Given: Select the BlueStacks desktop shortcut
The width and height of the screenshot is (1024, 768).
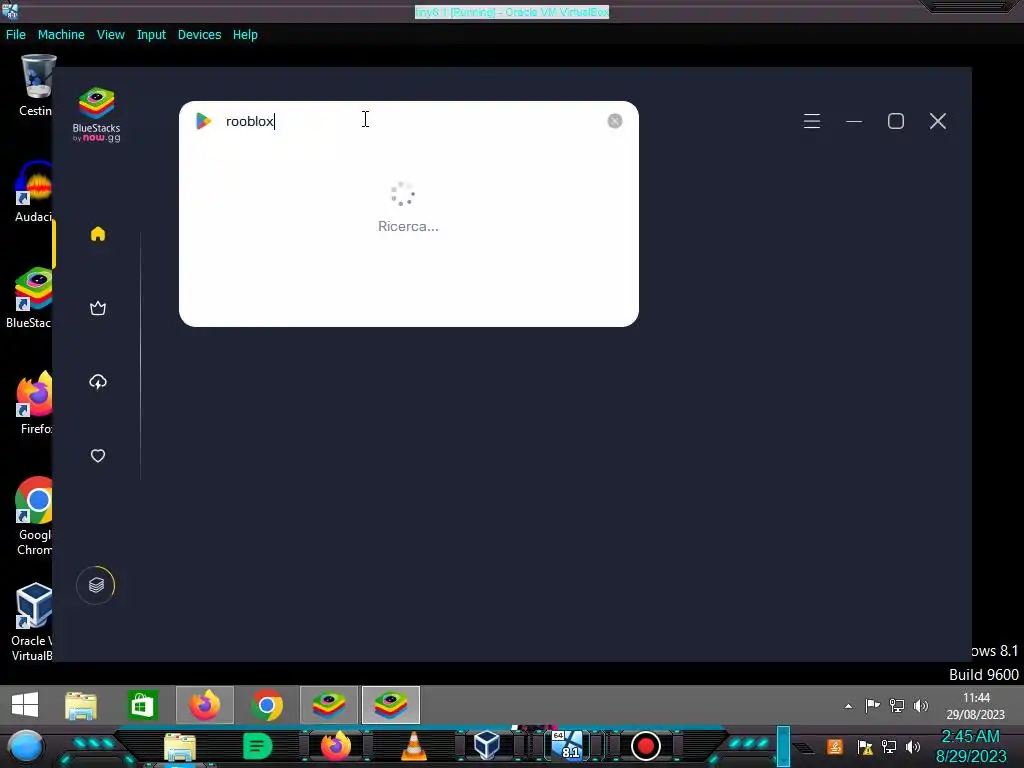Looking at the screenshot, I should [x=30, y=297].
